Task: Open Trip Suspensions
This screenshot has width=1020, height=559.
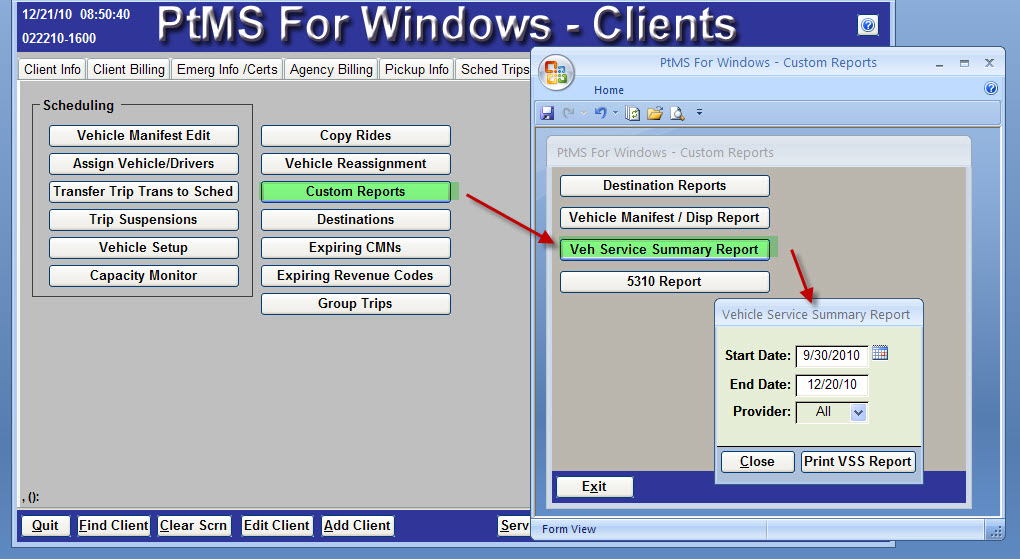Action: pos(144,219)
